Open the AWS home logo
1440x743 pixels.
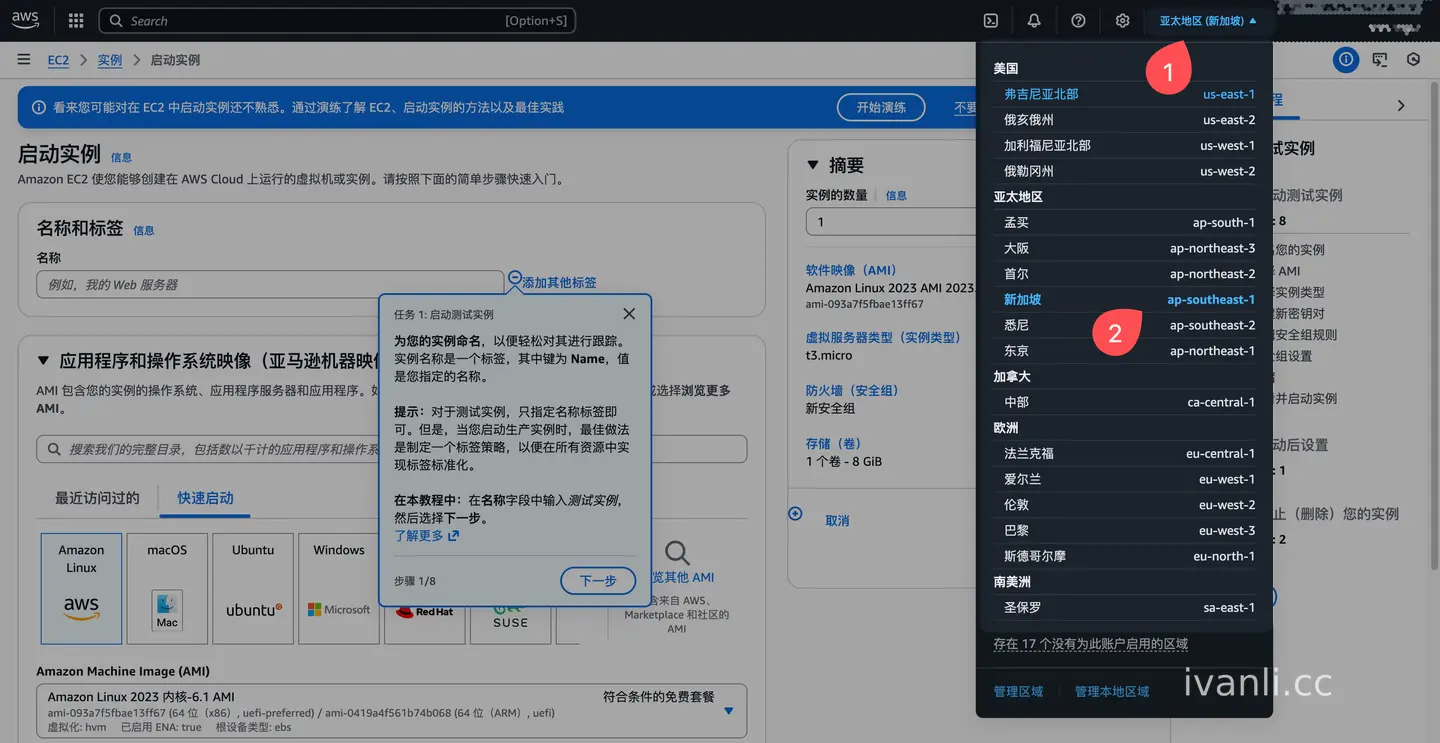click(x=25, y=20)
